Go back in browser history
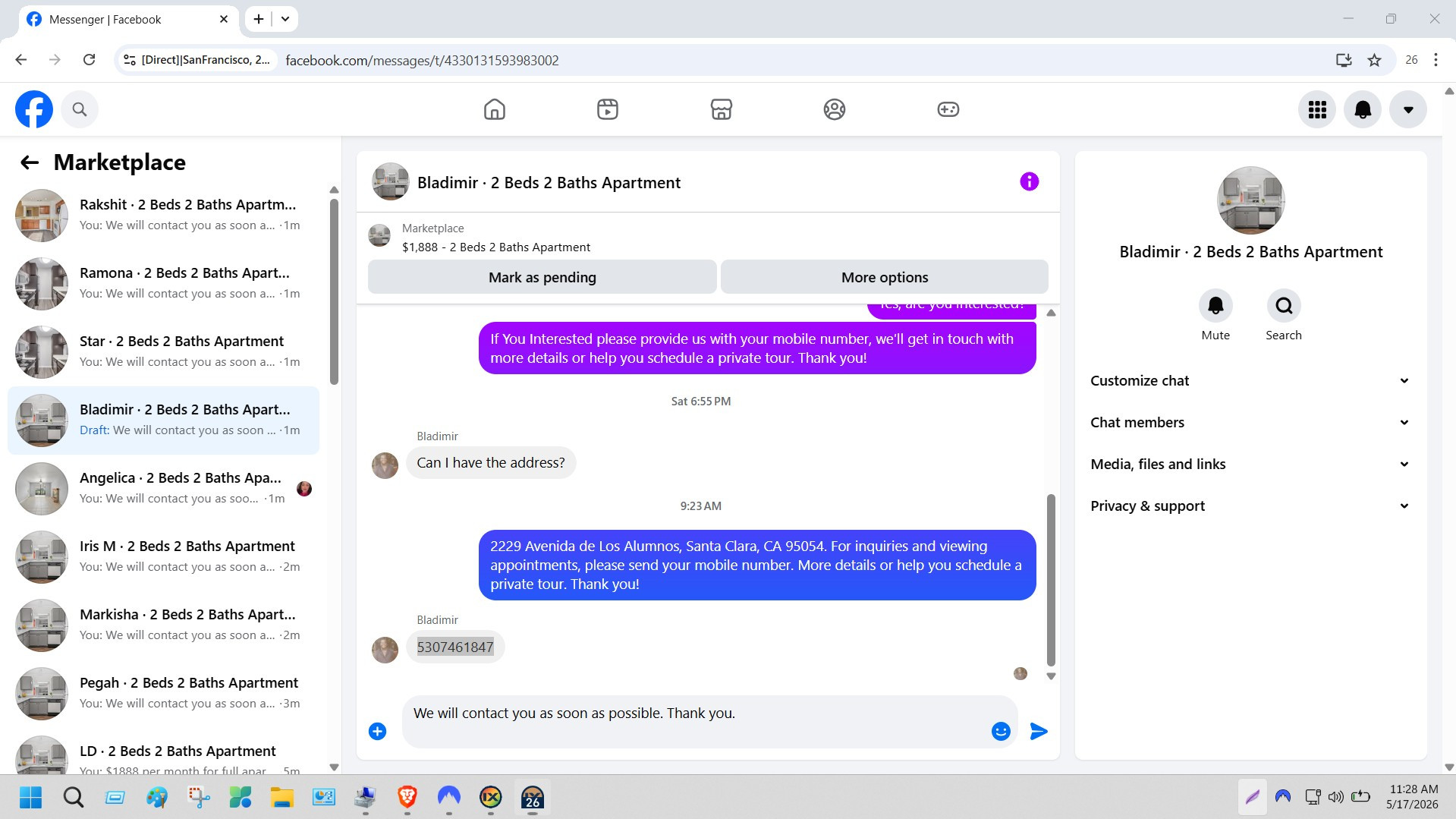Image resolution: width=1456 pixels, height=819 pixels. coord(20,60)
